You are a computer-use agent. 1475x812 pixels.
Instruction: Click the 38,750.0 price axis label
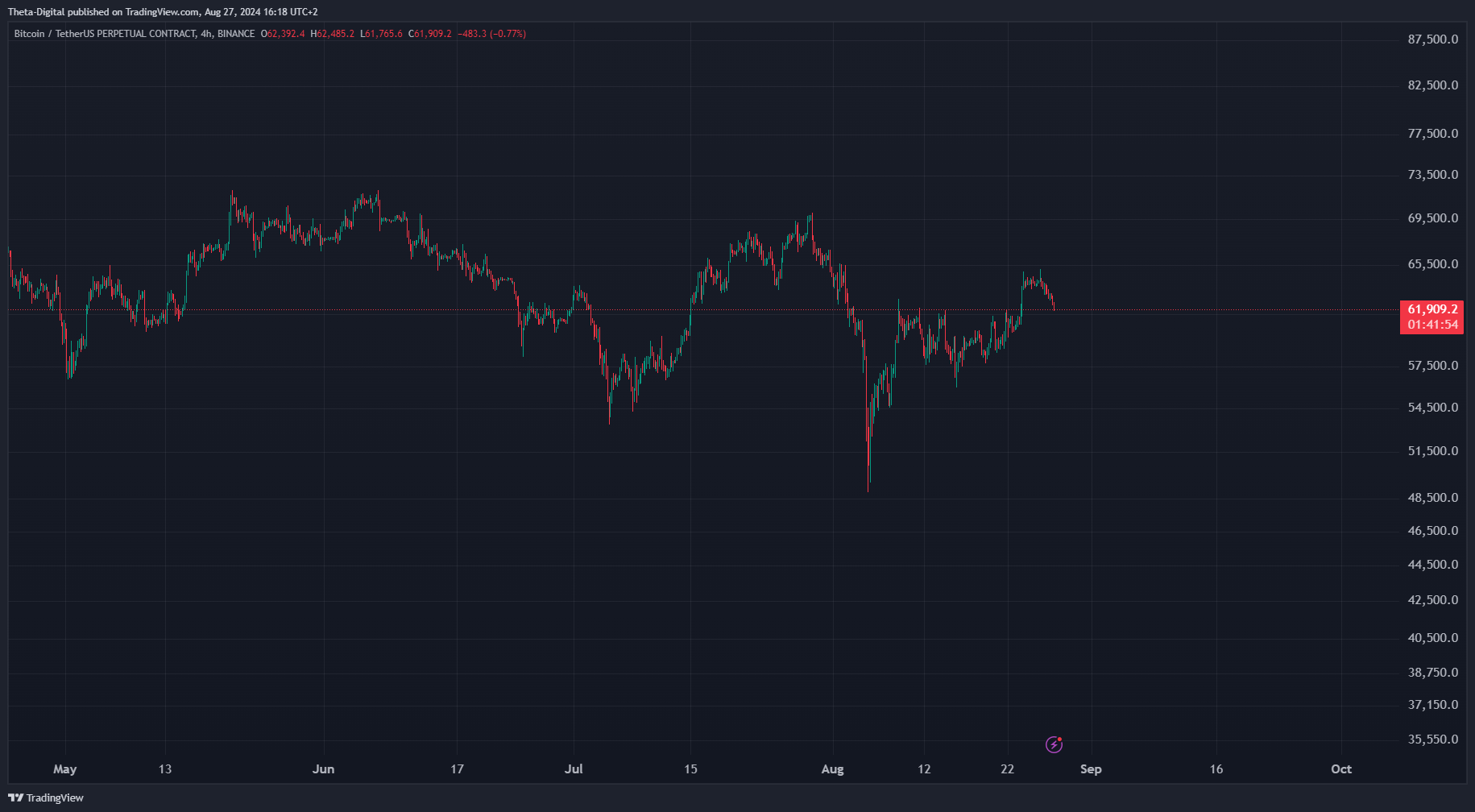click(x=1432, y=673)
